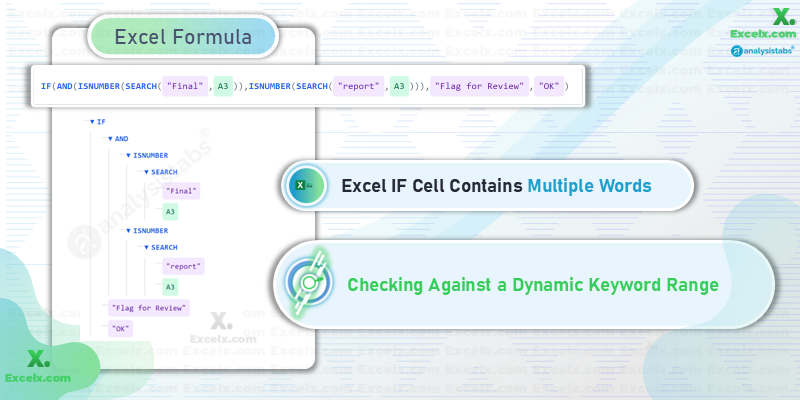
Task: Click the "Final" token in the formula bar
Action: coord(186,86)
